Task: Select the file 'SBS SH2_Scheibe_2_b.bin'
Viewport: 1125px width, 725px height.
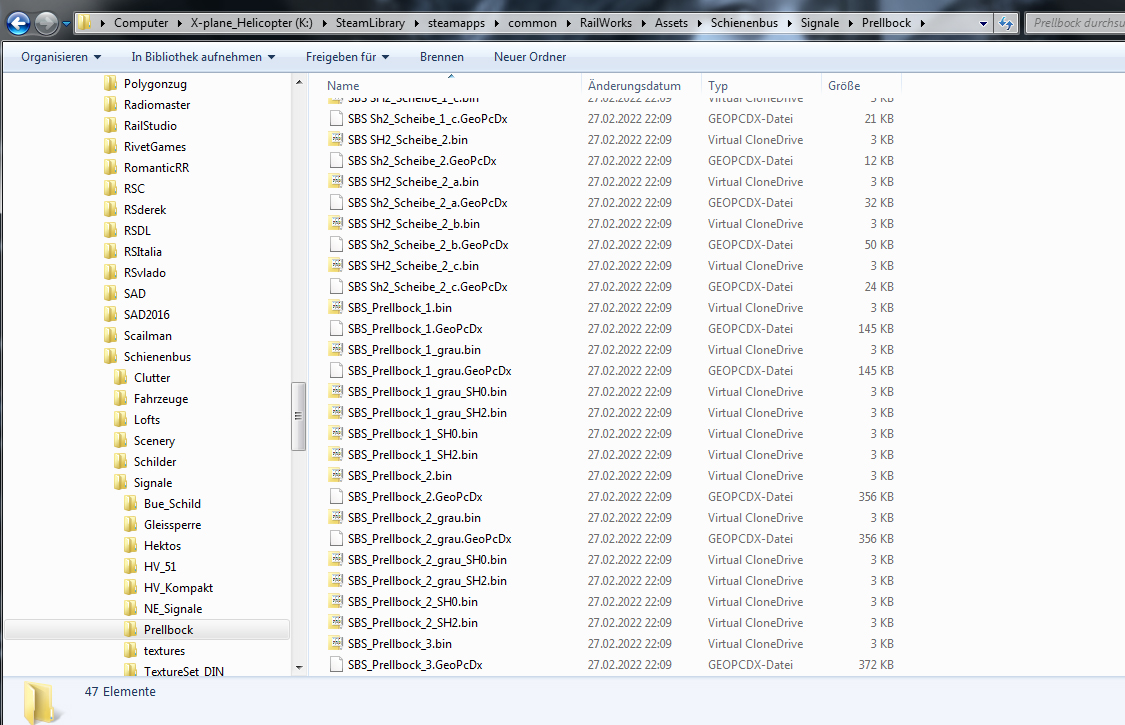Action: coord(414,224)
